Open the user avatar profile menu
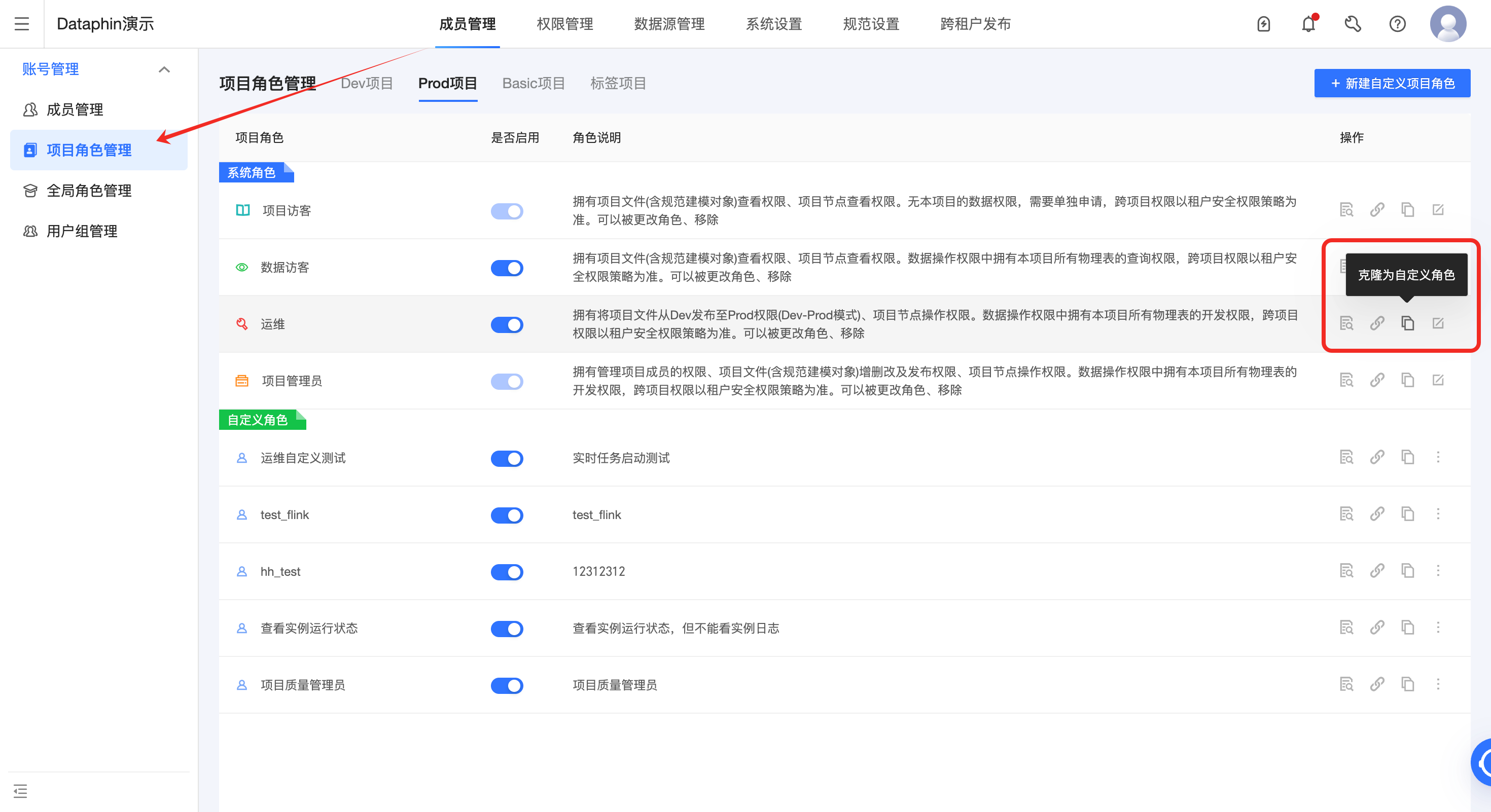Viewport: 1491px width, 812px height. pos(1447,24)
